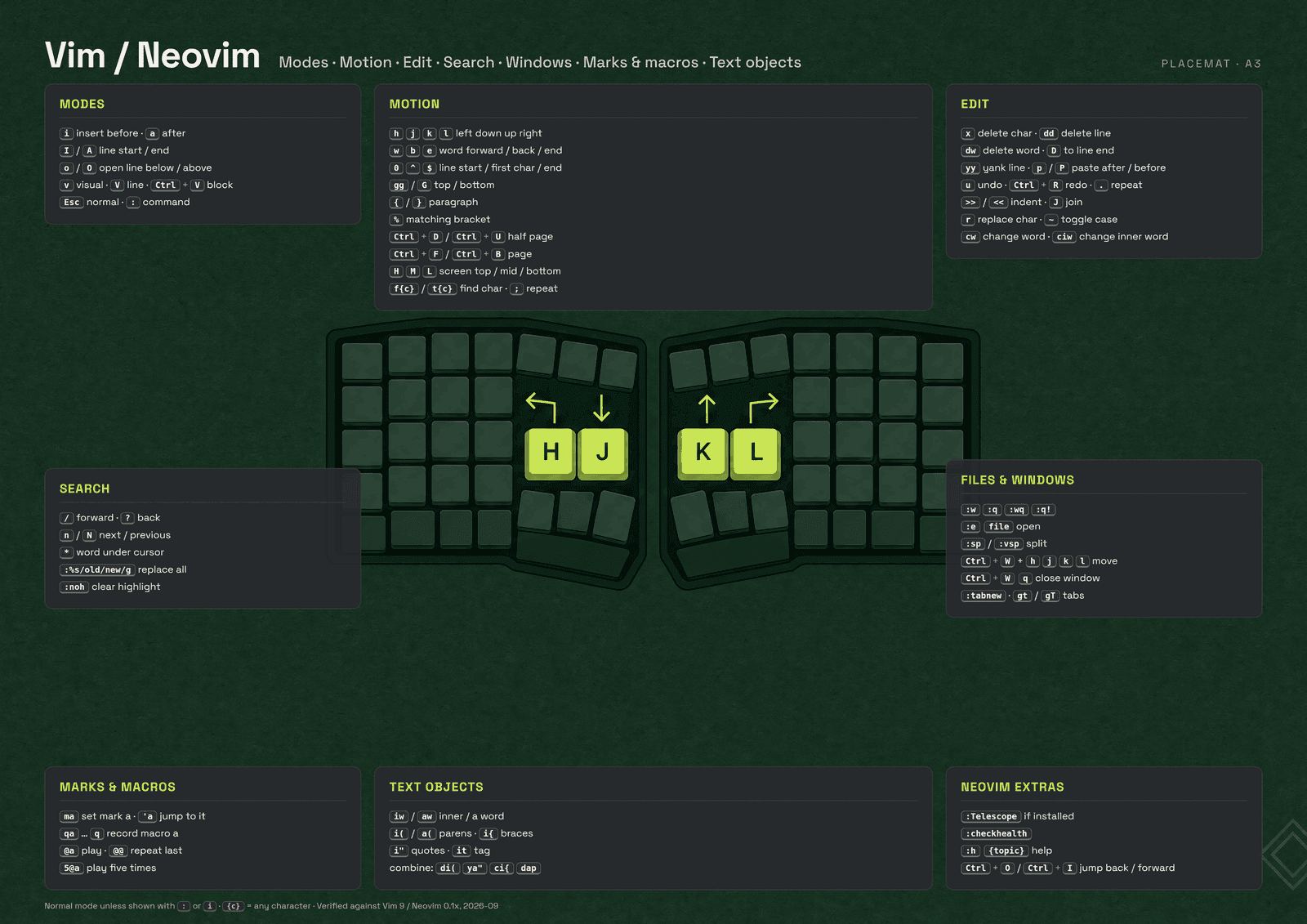Click the MARKS & MACROS panel heading
The width and height of the screenshot is (1307, 924).
118,787
